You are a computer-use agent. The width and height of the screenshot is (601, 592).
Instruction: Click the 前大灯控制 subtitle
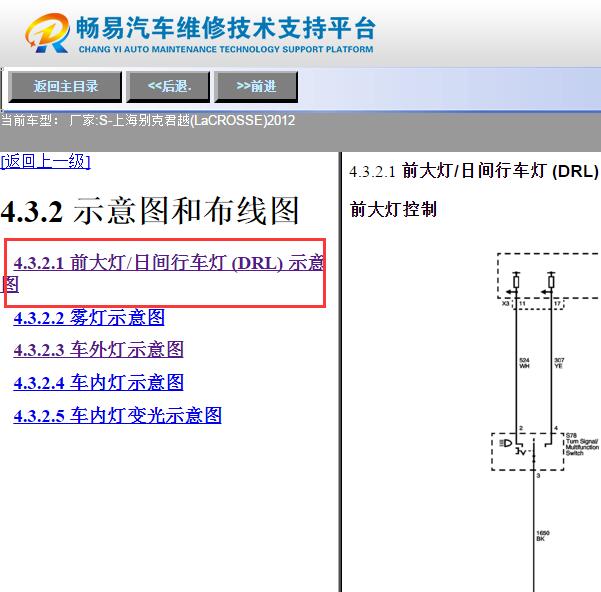(393, 209)
